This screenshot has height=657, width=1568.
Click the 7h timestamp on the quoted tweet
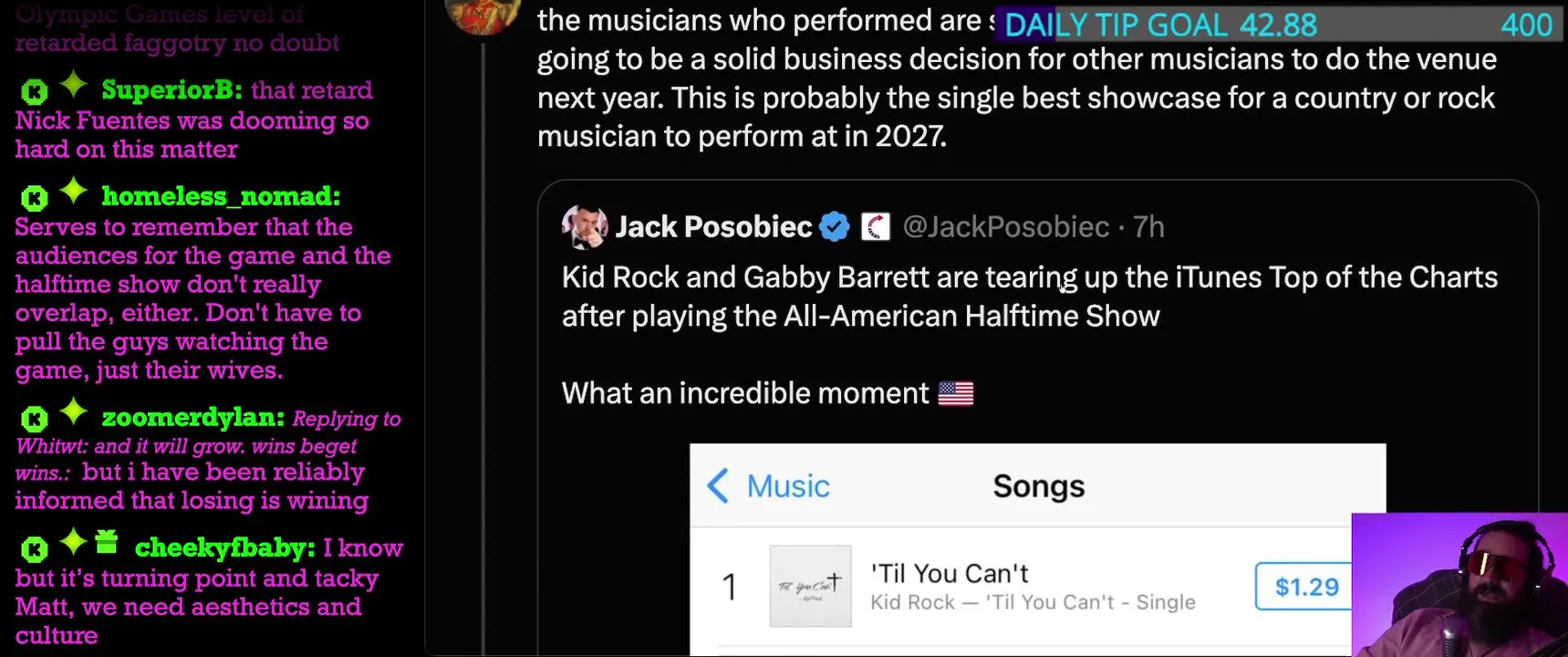[x=1148, y=226]
